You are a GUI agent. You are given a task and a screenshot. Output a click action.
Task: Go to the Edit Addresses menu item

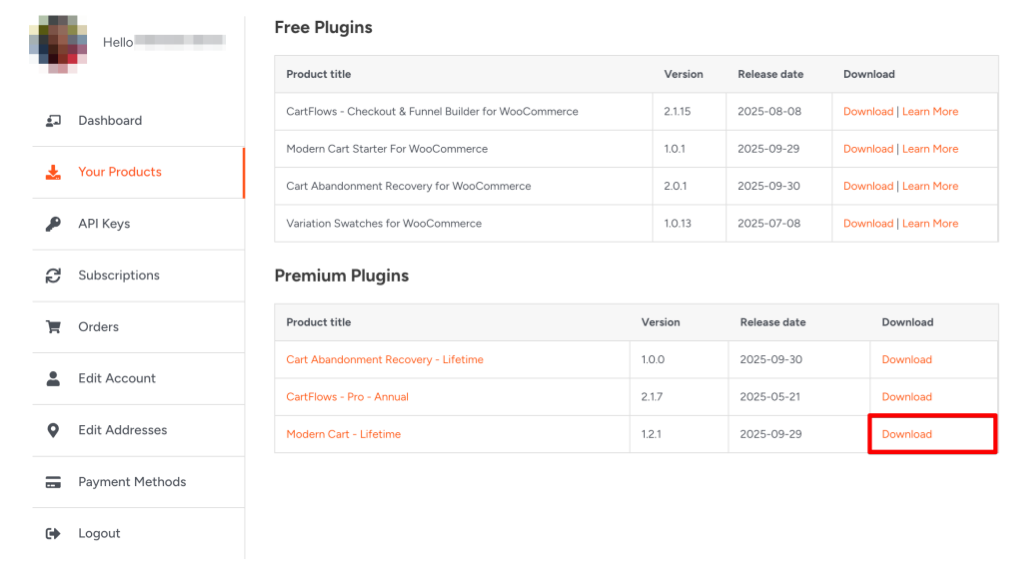pyautogui.click(x=122, y=430)
